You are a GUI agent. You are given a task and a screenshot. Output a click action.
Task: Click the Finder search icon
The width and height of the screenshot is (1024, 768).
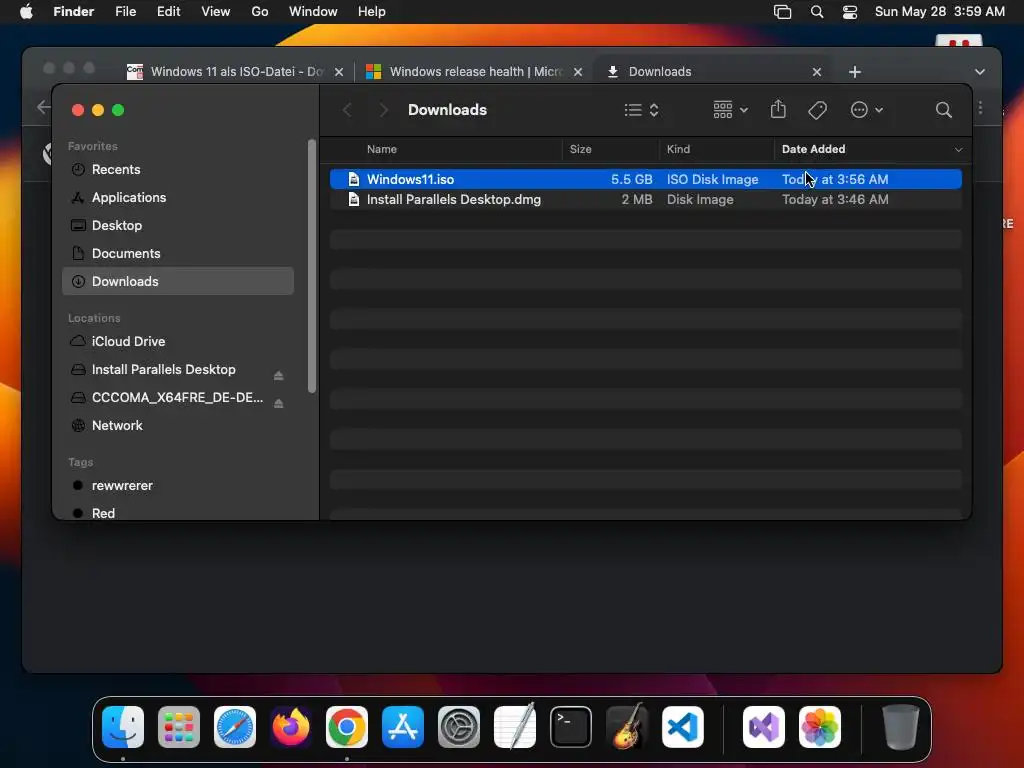tap(943, 110)
